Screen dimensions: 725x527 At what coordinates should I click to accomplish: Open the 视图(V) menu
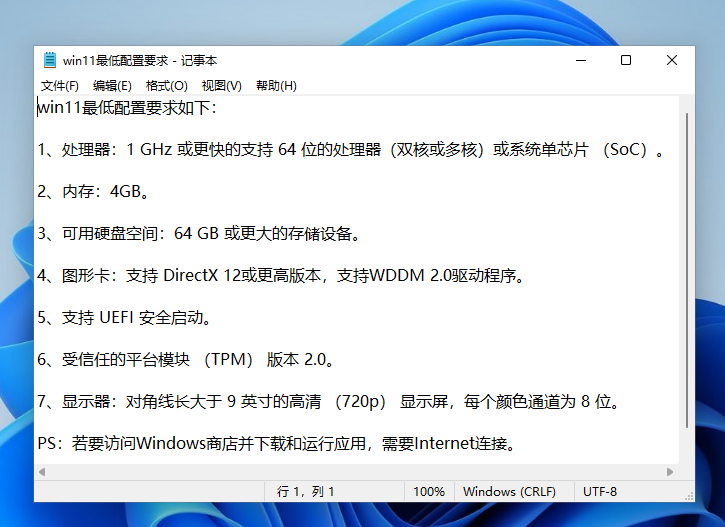pos(221,86)
